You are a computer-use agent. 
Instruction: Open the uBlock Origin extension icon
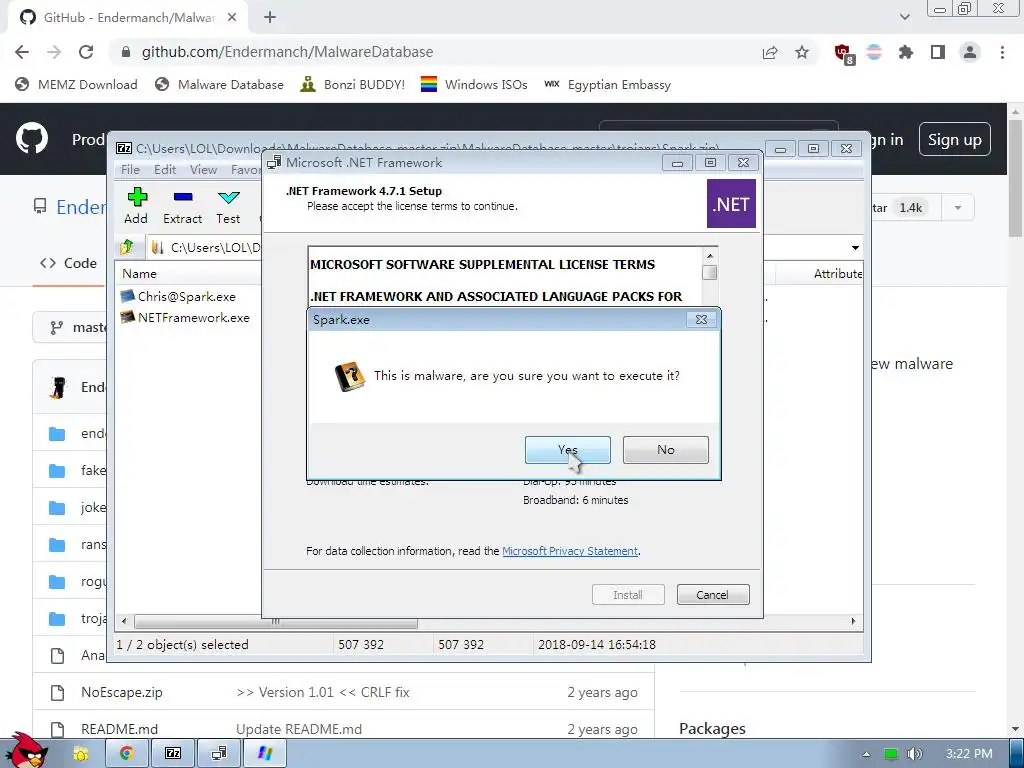pyautogui.click(x=843, y=53)
